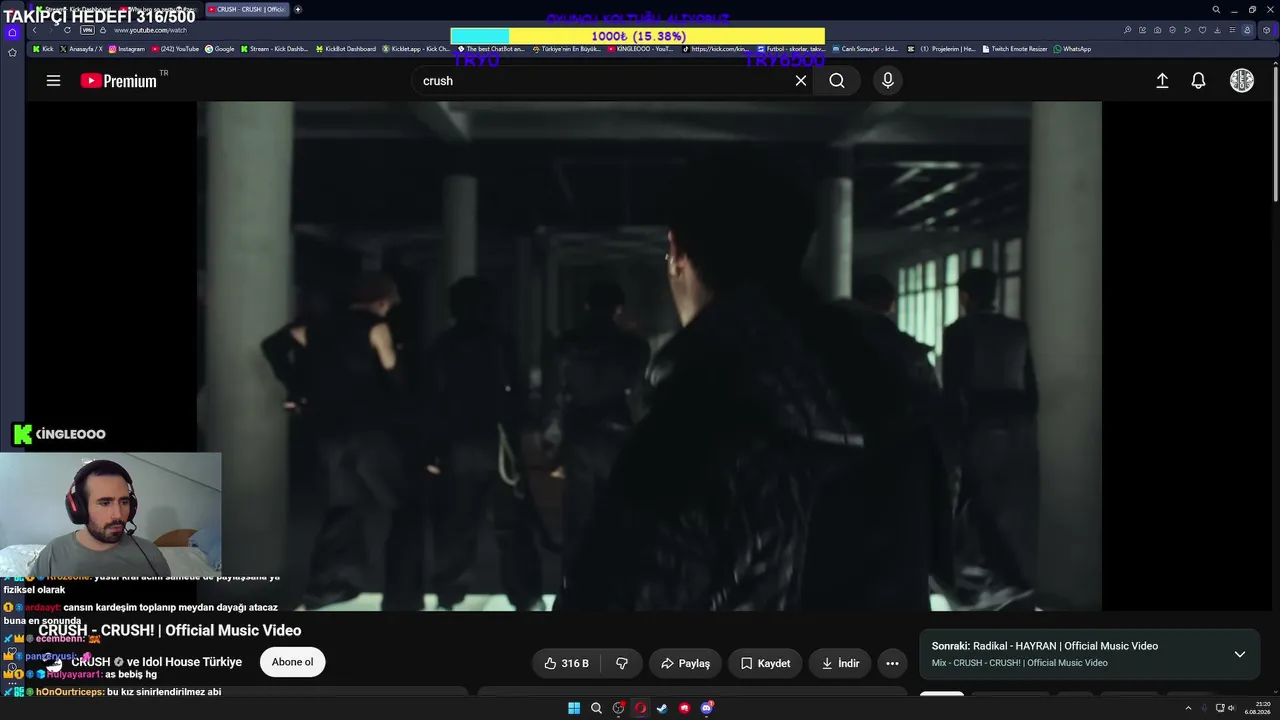Open the Canlı Sonuçlar bookmark
Viewport: 1280px width, 720px height.
[865, 49]
